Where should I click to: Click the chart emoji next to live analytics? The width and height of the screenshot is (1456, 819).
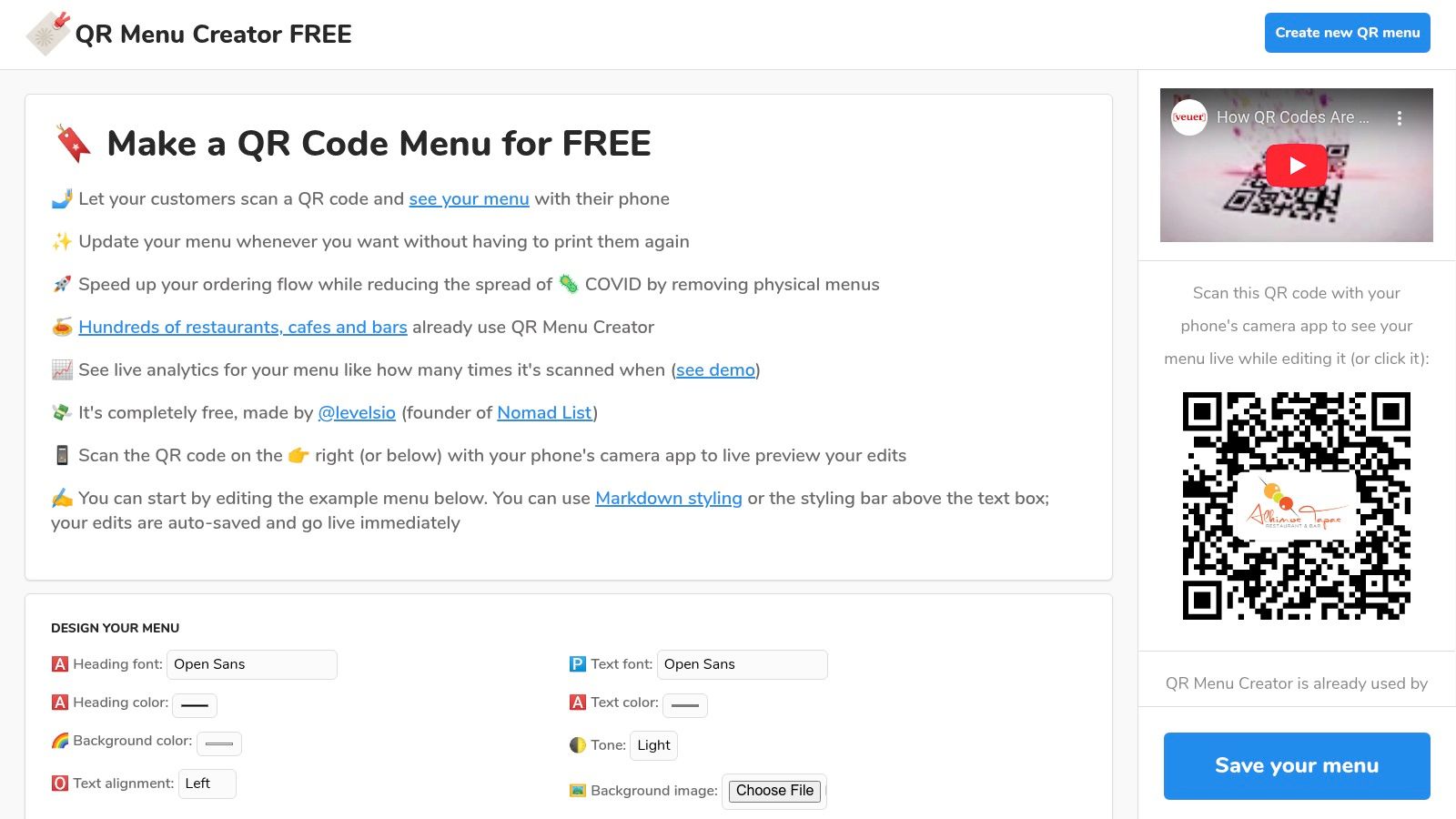(62, 369)
